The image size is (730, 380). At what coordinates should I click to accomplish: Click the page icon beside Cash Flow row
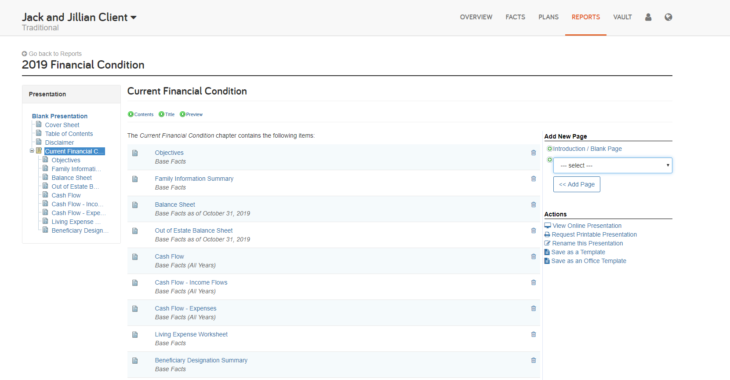(x=135, y=257)
